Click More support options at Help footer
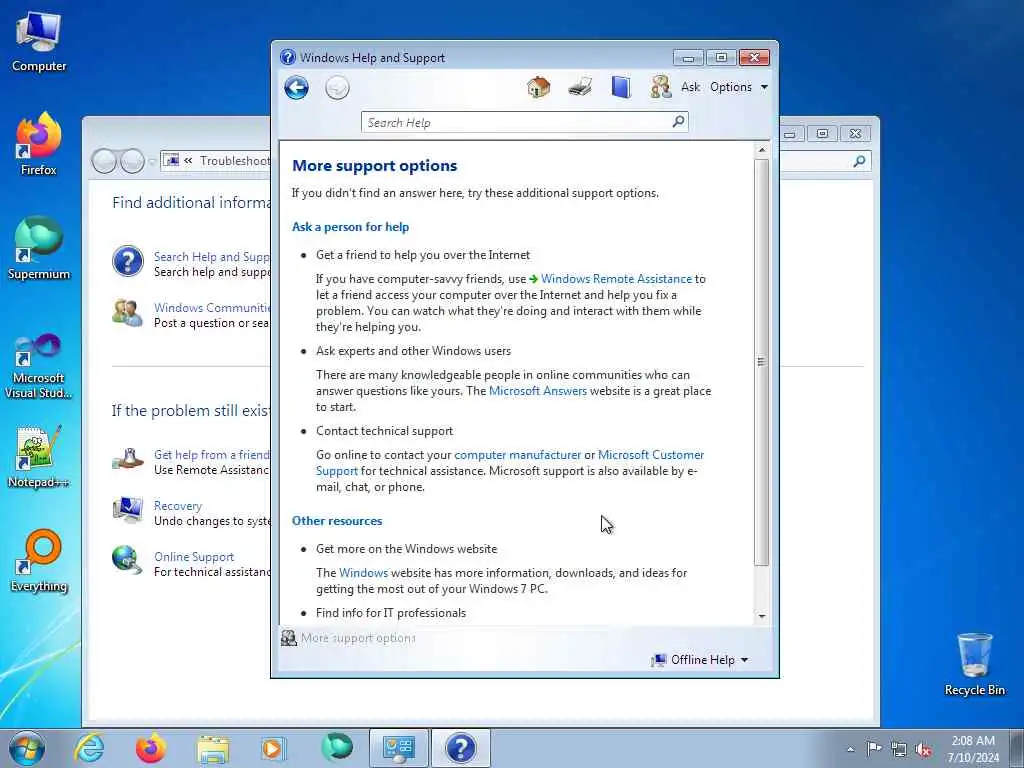The height and width of the screenshot is (768, 1024). [x=358, y=638]
